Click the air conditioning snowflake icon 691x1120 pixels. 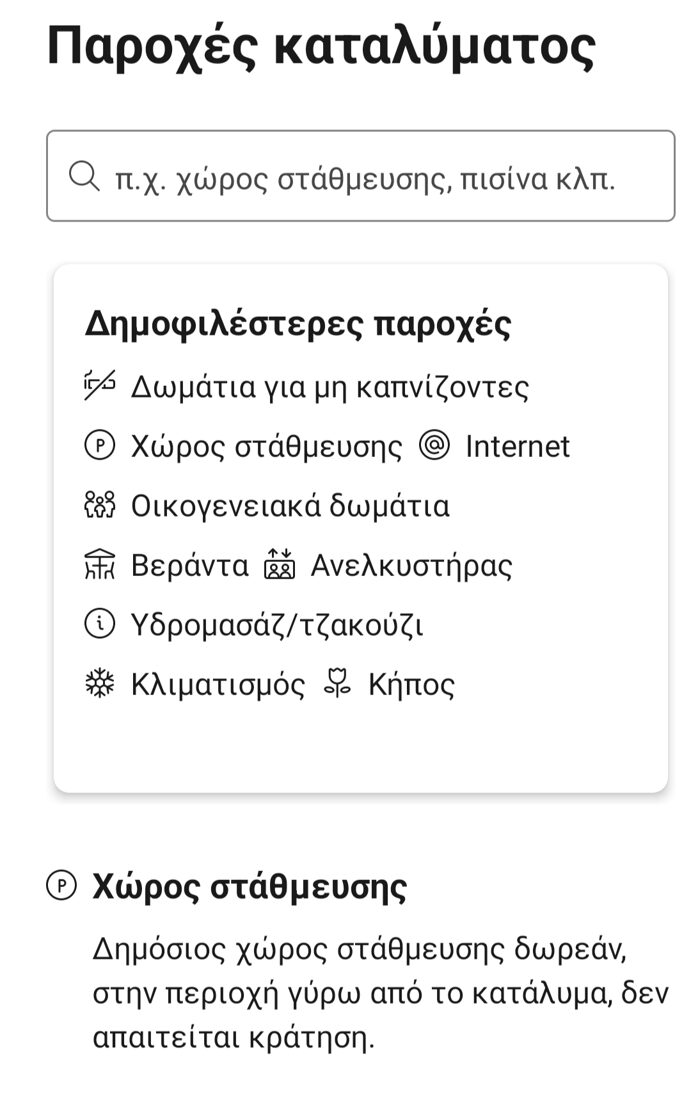(x=100, y=685)
